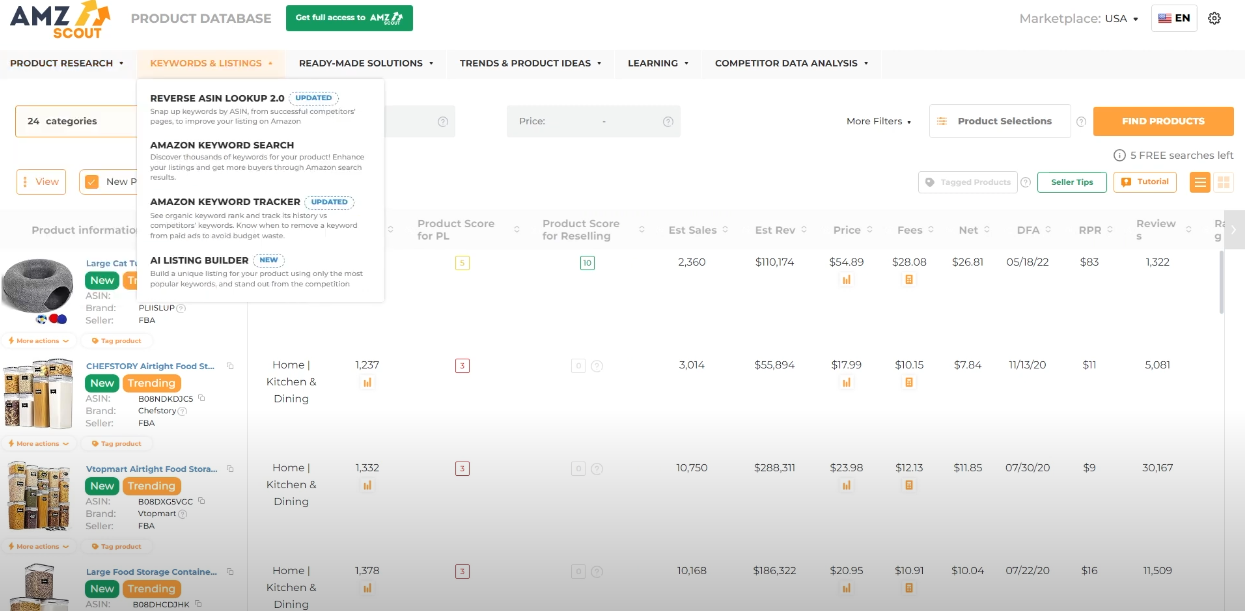Click the table vertical scrollbar
This screenshot has width=1245, height=611.
pyautogui.click(x=1221, y=283)
